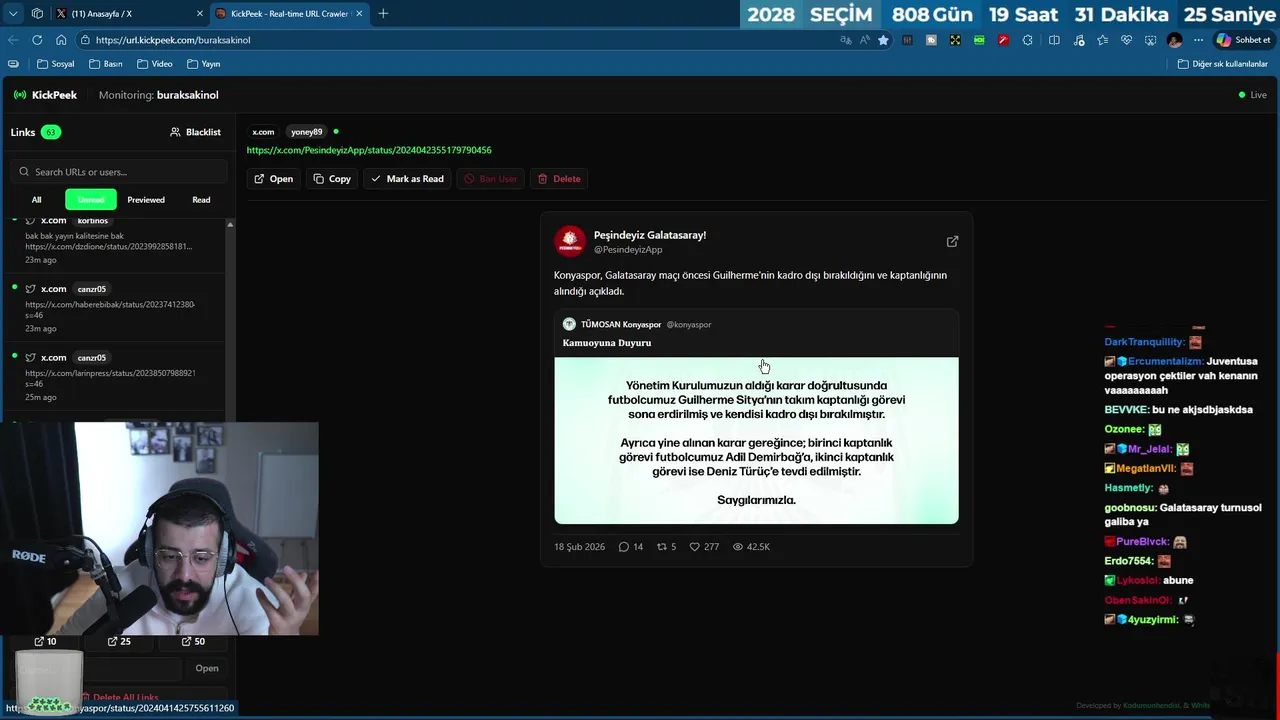Reload the current page
Viewport: 1280px width, 720px height.
(x=37, y=40)
